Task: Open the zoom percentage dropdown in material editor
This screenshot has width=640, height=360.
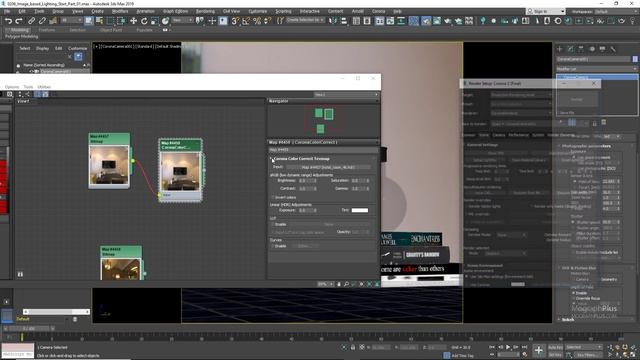Action: (x=325, y=284)
